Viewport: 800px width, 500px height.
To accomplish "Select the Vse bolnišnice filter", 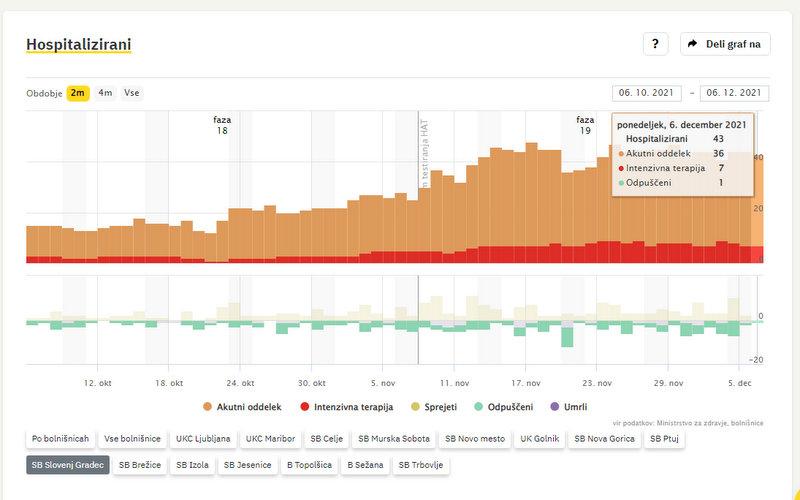I will 133,439.
